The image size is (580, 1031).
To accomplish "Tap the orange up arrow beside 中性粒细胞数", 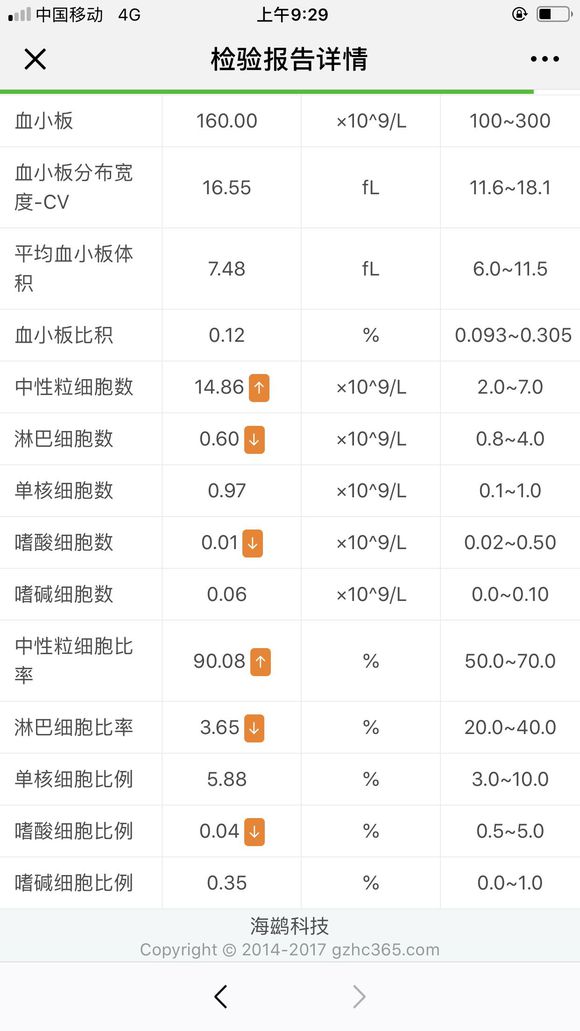I will 257,386.
